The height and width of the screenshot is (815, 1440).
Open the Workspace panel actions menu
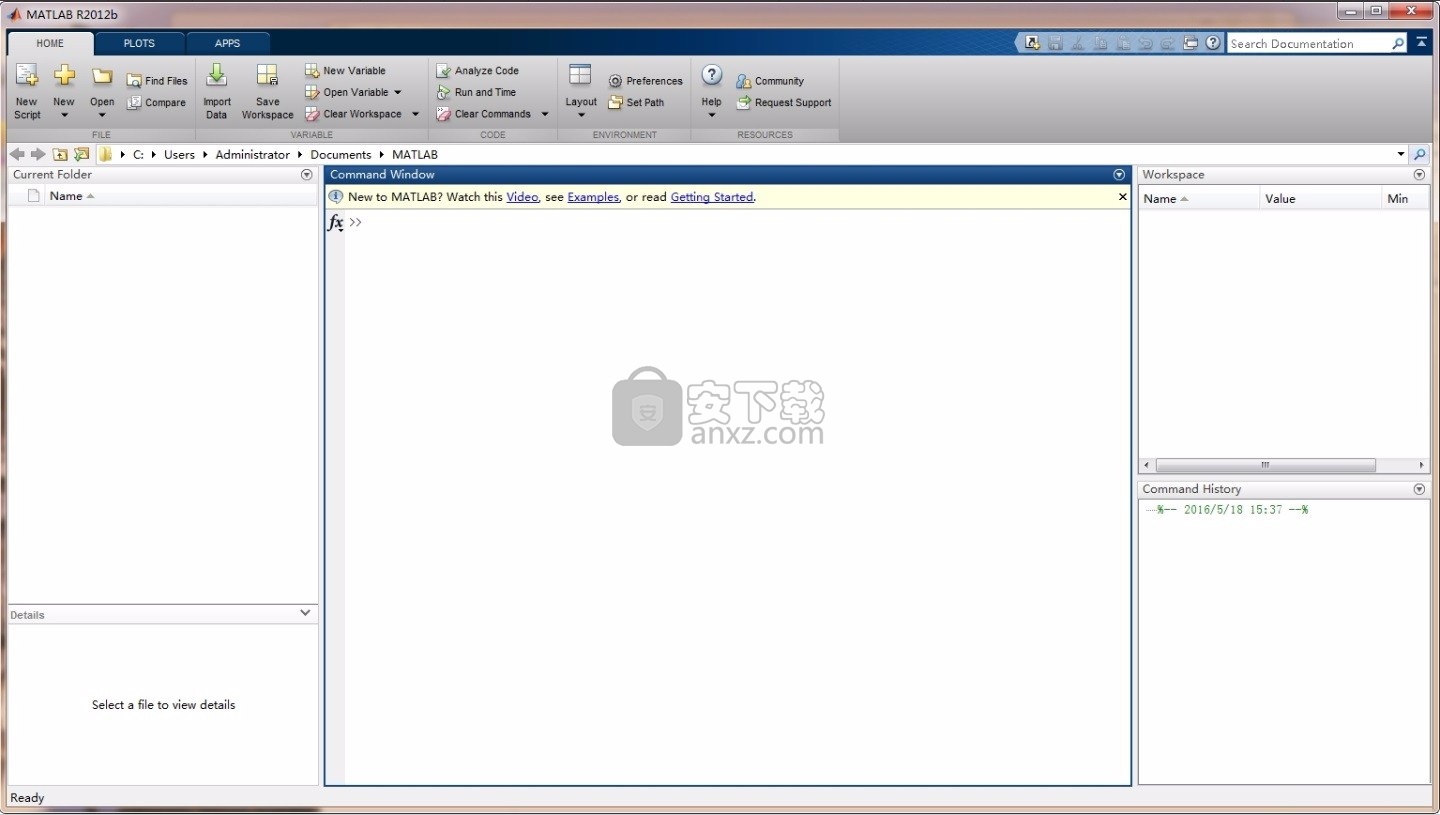tap(1419, 175)
